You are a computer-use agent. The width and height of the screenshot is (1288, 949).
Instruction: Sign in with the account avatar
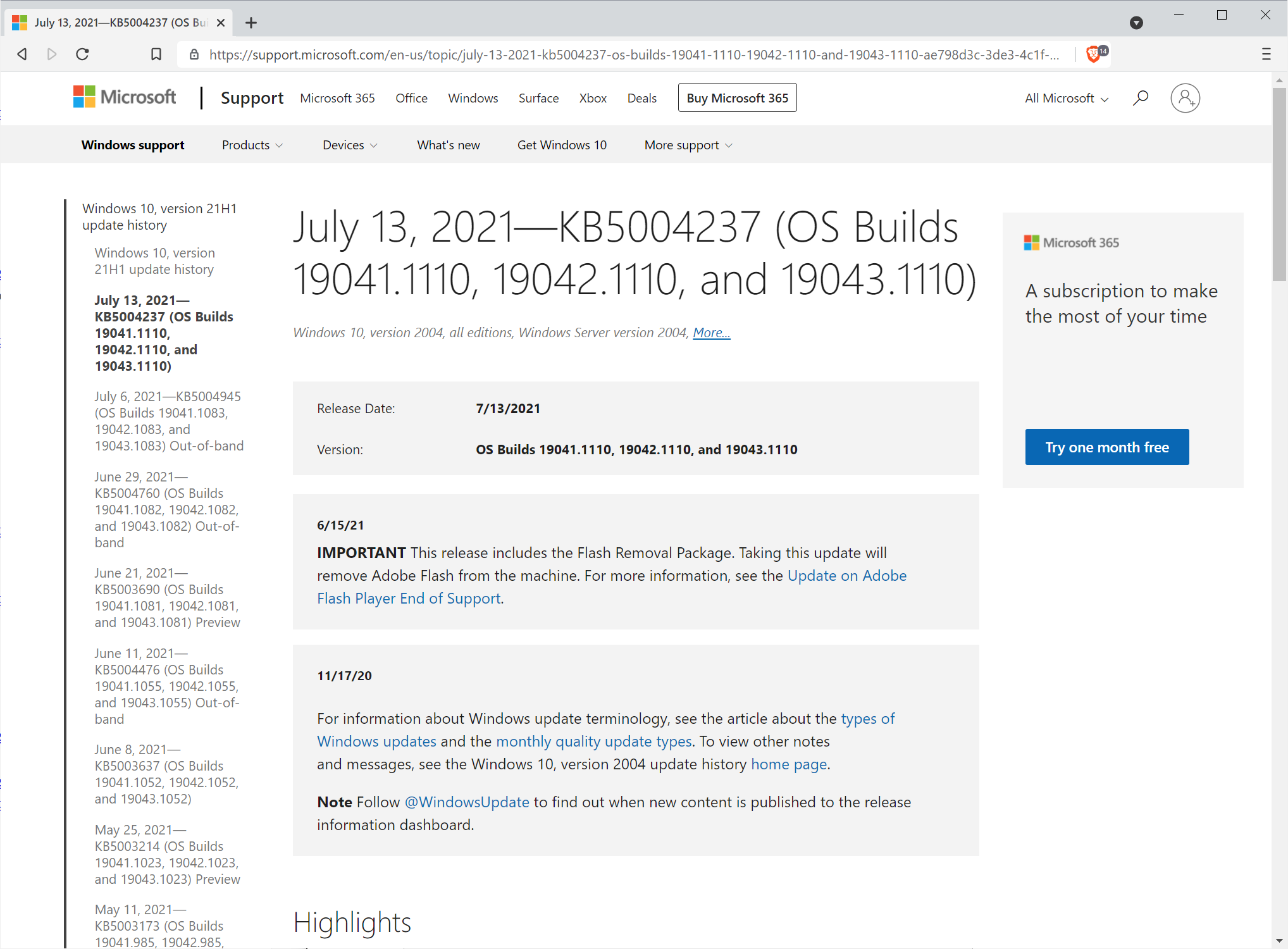(1185, 98)
